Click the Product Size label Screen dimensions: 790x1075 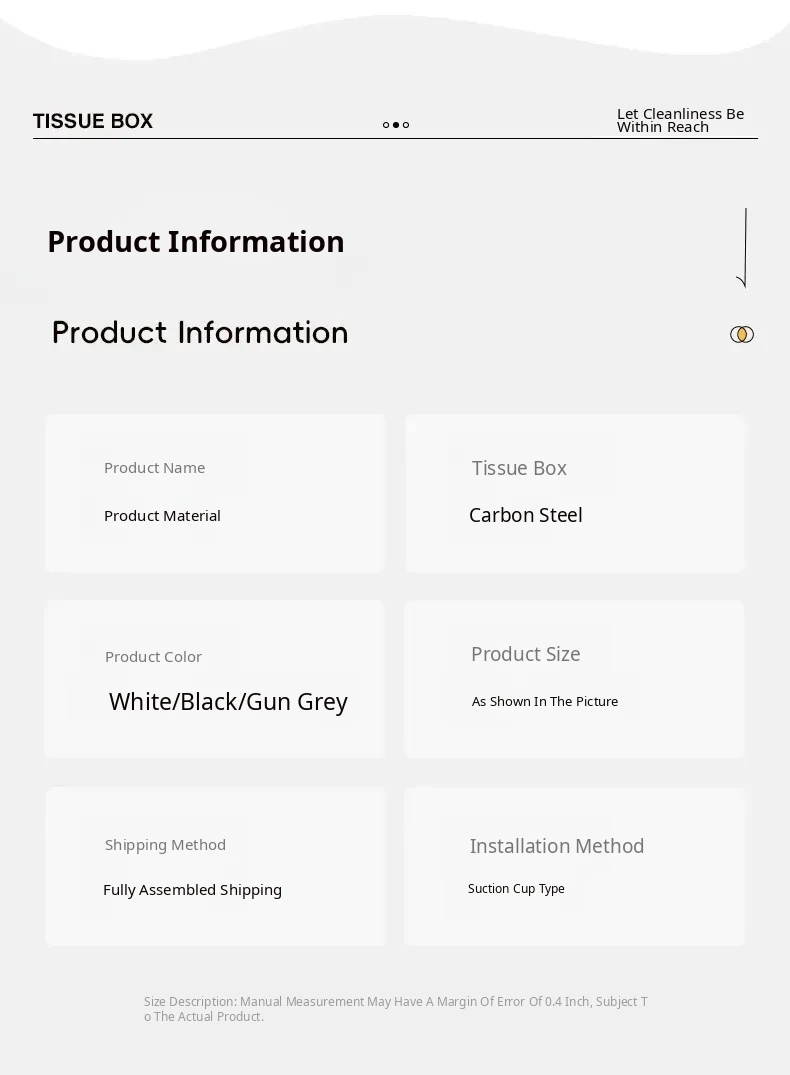525,654
